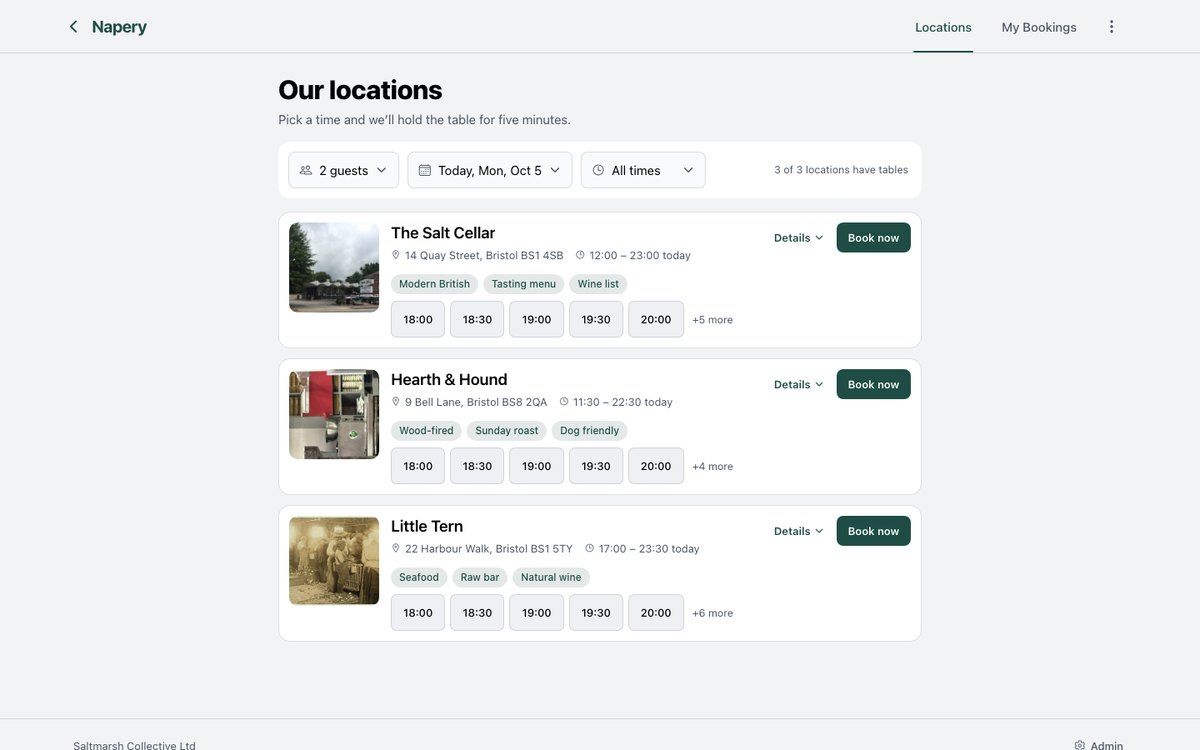This screenshot has height=750, width=1200.
Task: Open the date picker showing Today, Mon, Oct 5
Action: (x=490, y=170)
